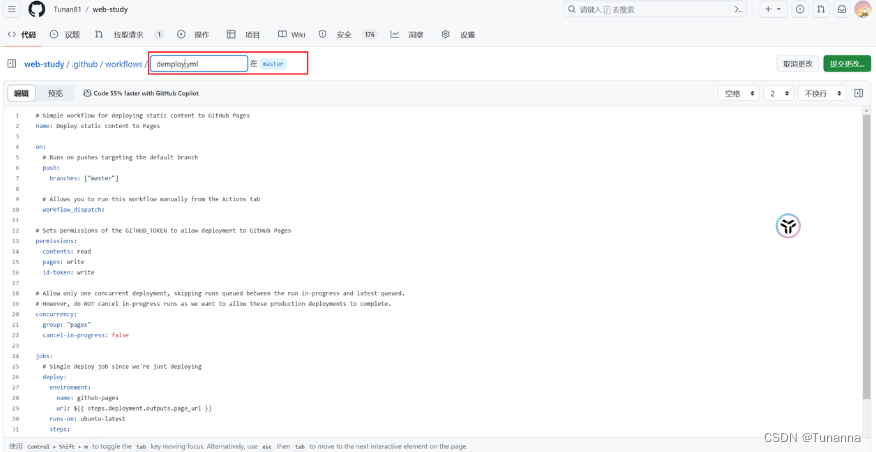
Task: Switch to the 操作 tab
Action: (193, 35)
